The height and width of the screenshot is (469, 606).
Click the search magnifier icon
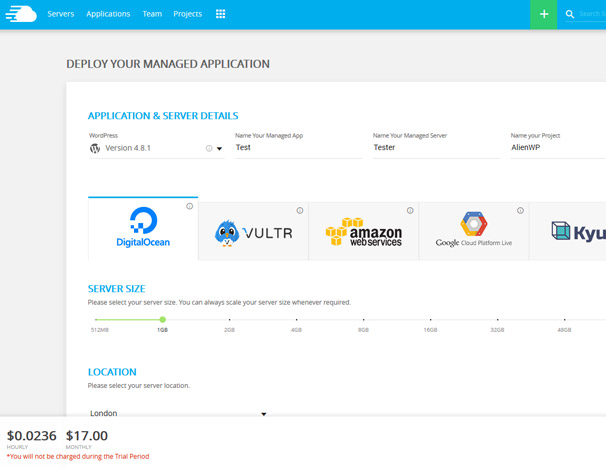570,14
